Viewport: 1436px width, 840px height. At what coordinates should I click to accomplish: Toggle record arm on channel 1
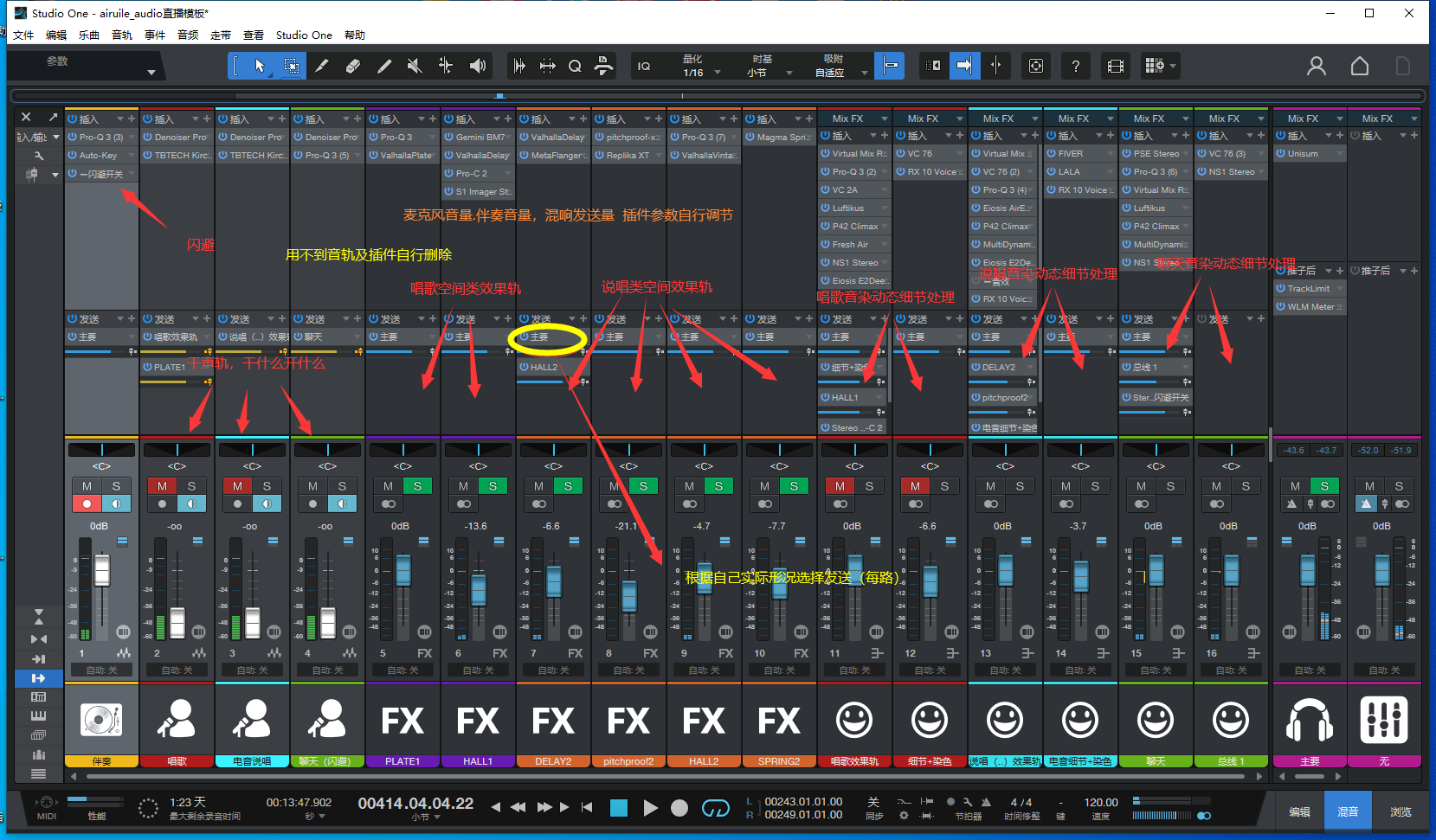[87, 503]
